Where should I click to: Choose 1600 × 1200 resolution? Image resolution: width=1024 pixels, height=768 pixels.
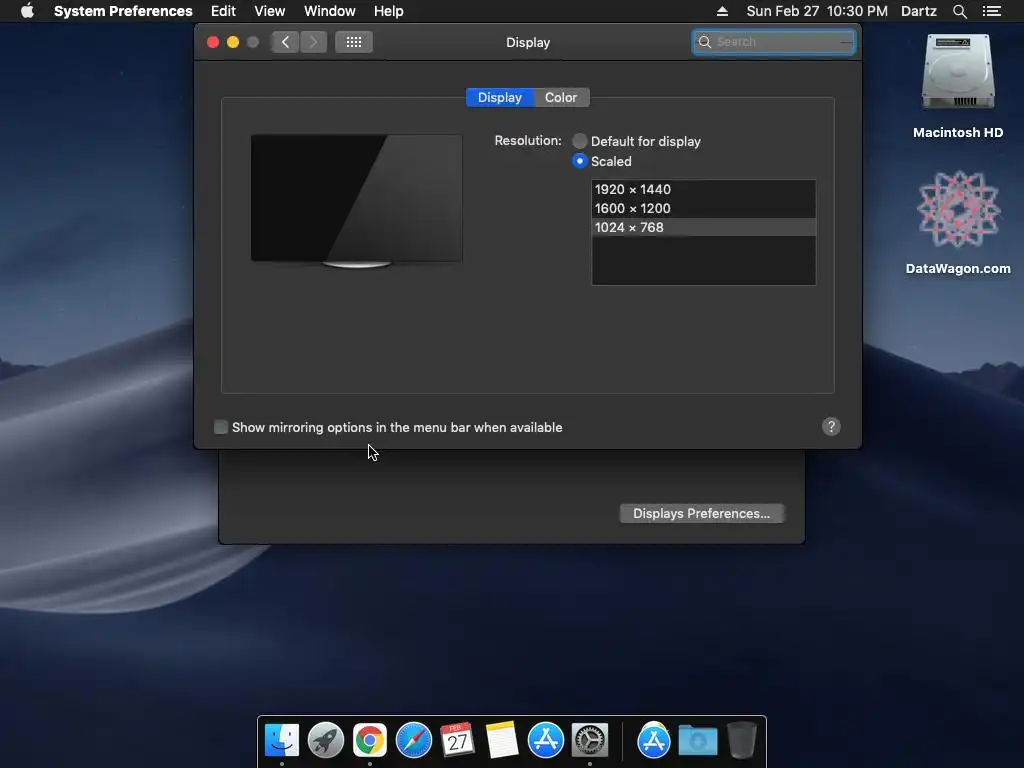(703, 208)
